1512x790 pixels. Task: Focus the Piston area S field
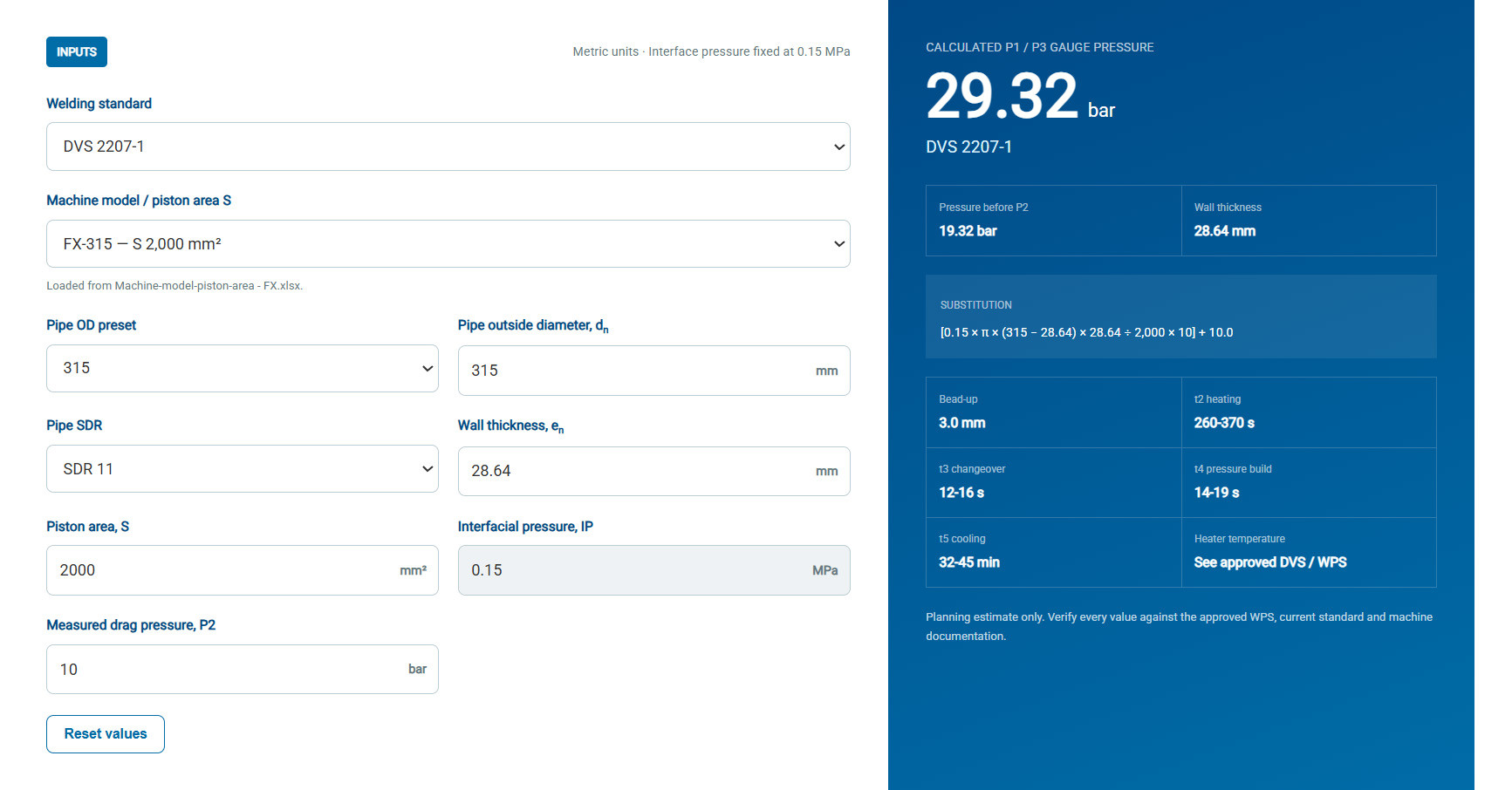(x=242, y=570)
